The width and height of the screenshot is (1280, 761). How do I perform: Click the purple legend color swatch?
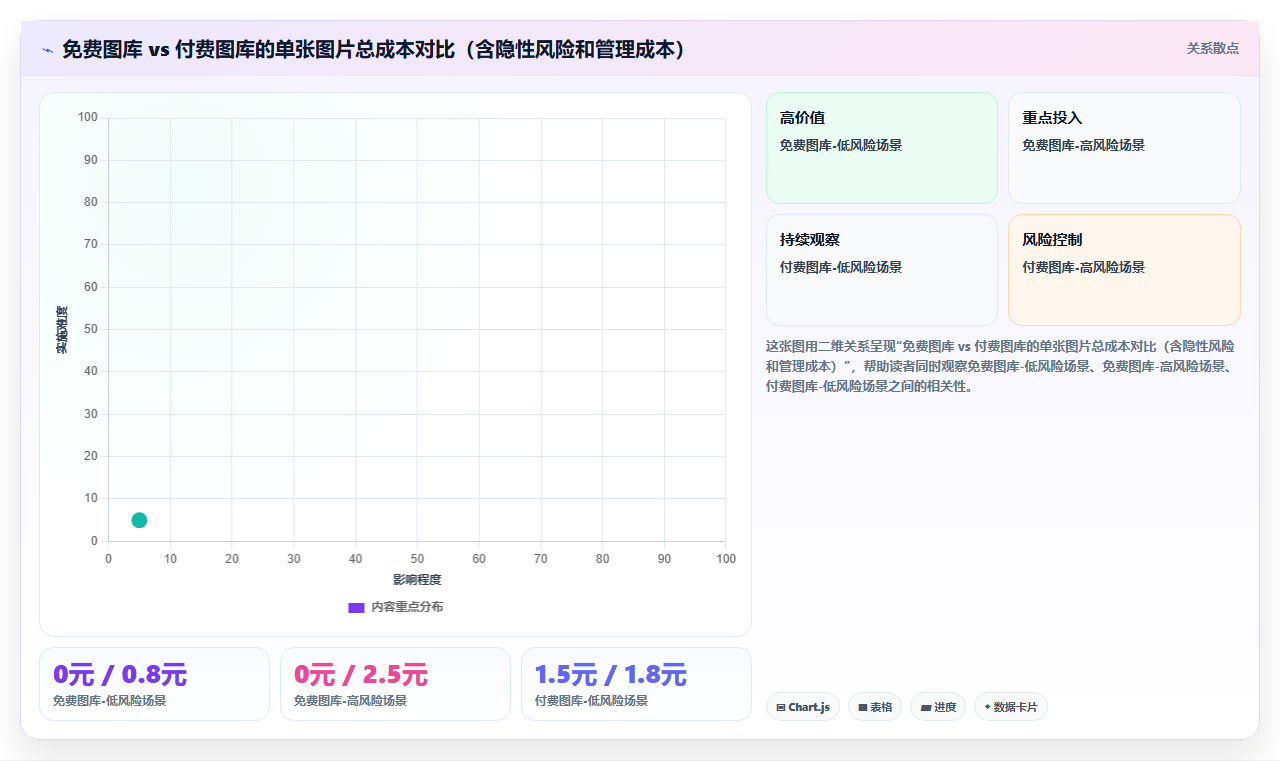tap(356, 608)
